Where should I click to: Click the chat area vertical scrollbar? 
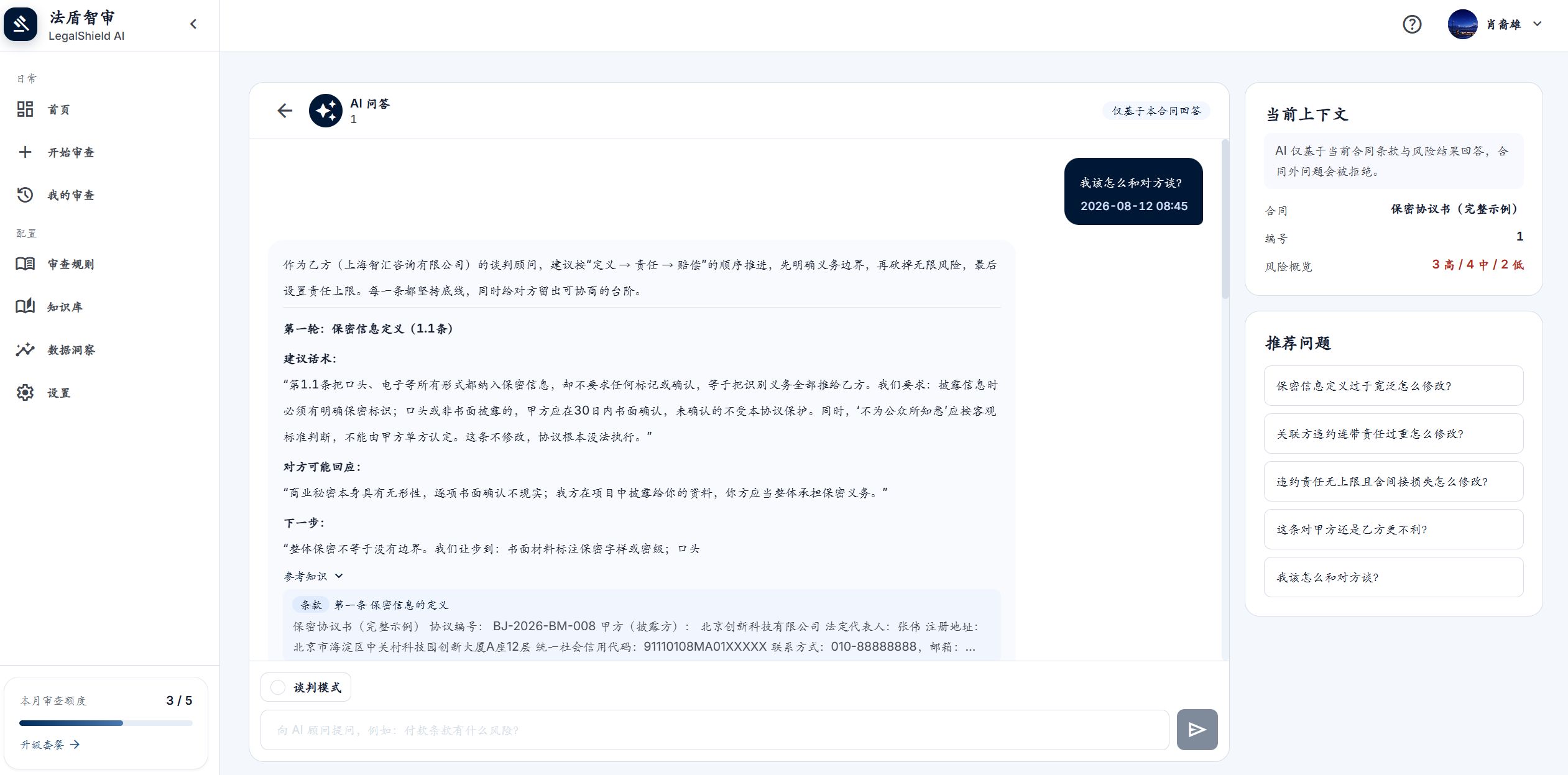pyautogui.click(x=1225, y=220)
